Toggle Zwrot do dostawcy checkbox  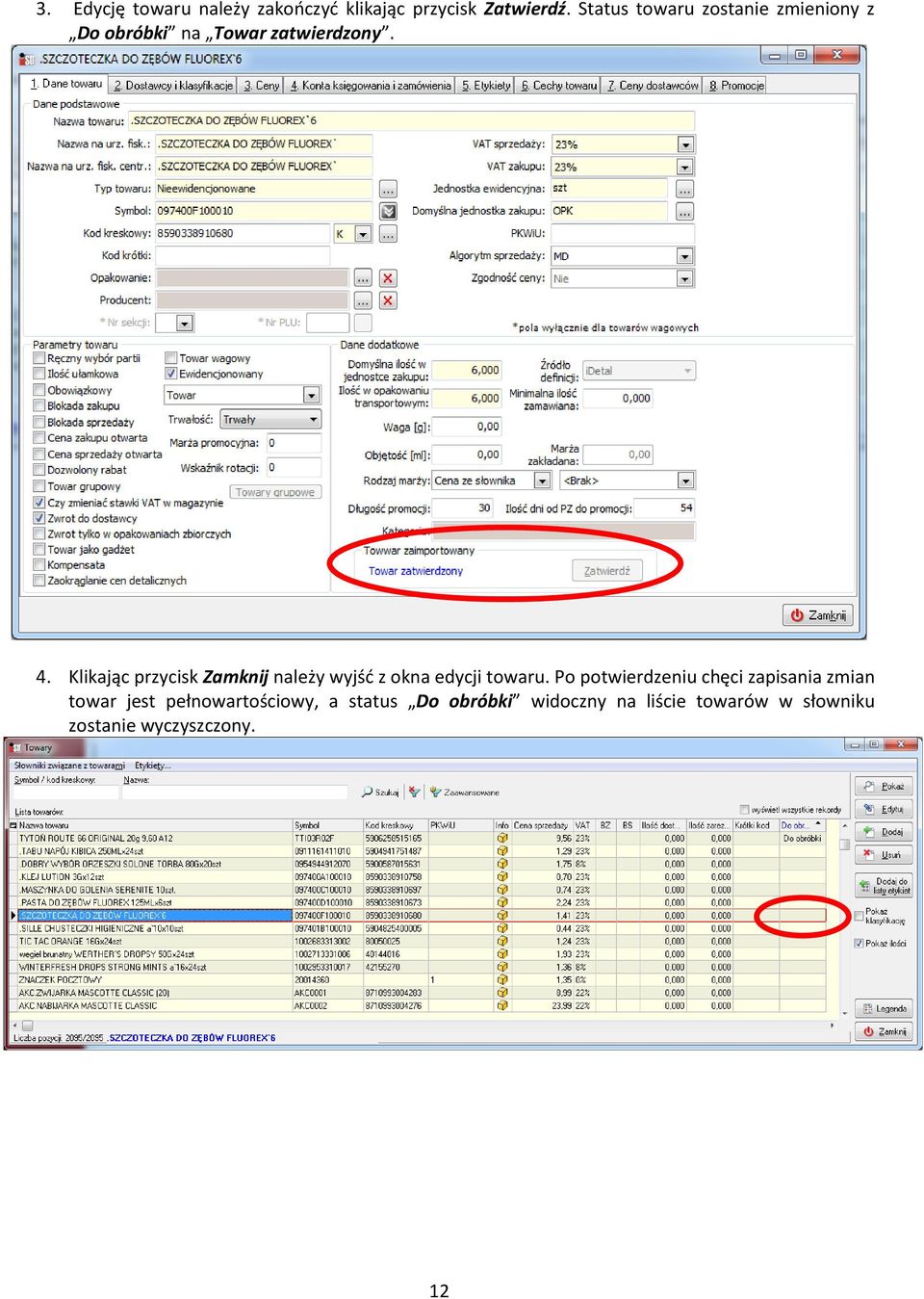tap(39, 518)
